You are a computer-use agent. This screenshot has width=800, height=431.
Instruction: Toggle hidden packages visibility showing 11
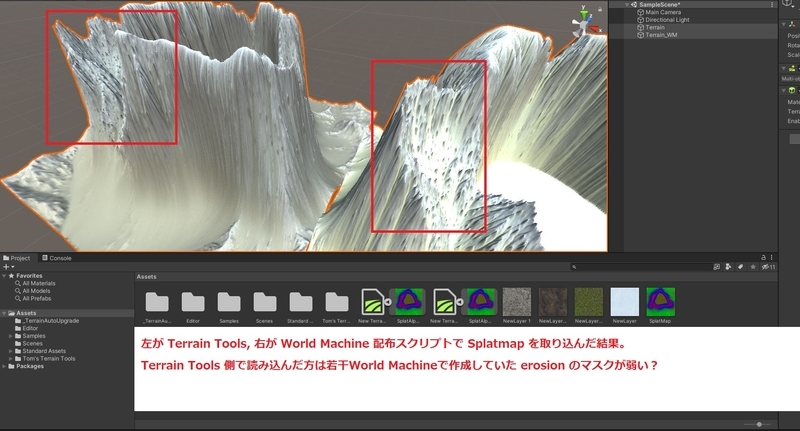pos(768,267)
